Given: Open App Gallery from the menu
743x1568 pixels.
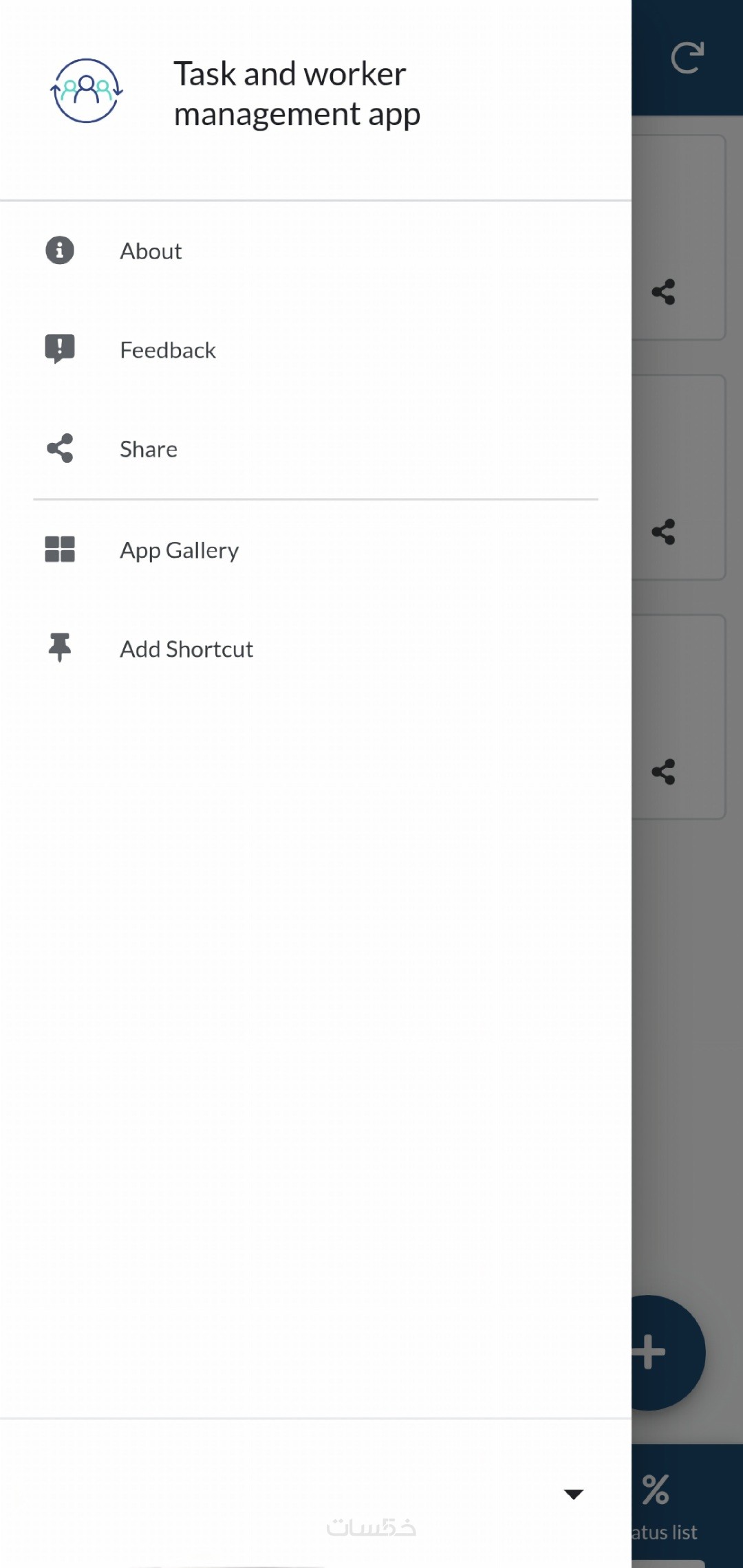Looking at the screenshot, I should click(x=180, y=551).
